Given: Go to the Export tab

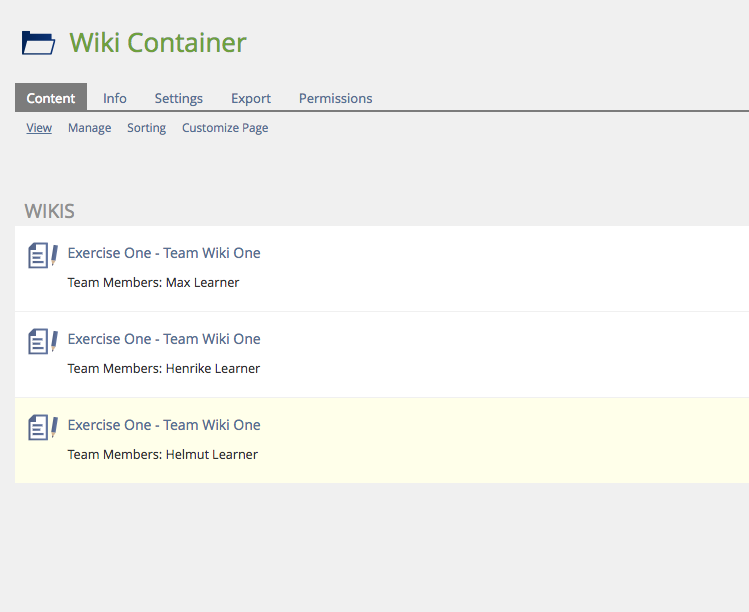Looking at the screenshot, I should click(251, 98).
